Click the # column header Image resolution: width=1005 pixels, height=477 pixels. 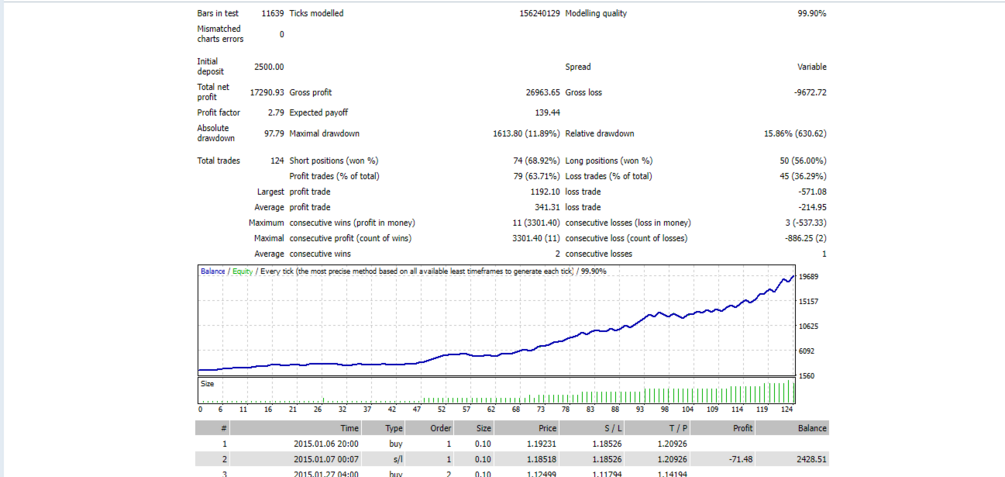[x=213, y=428]
